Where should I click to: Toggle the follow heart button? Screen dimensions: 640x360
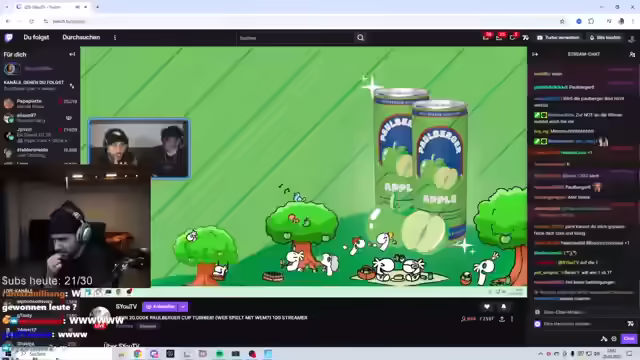(487, 307)
